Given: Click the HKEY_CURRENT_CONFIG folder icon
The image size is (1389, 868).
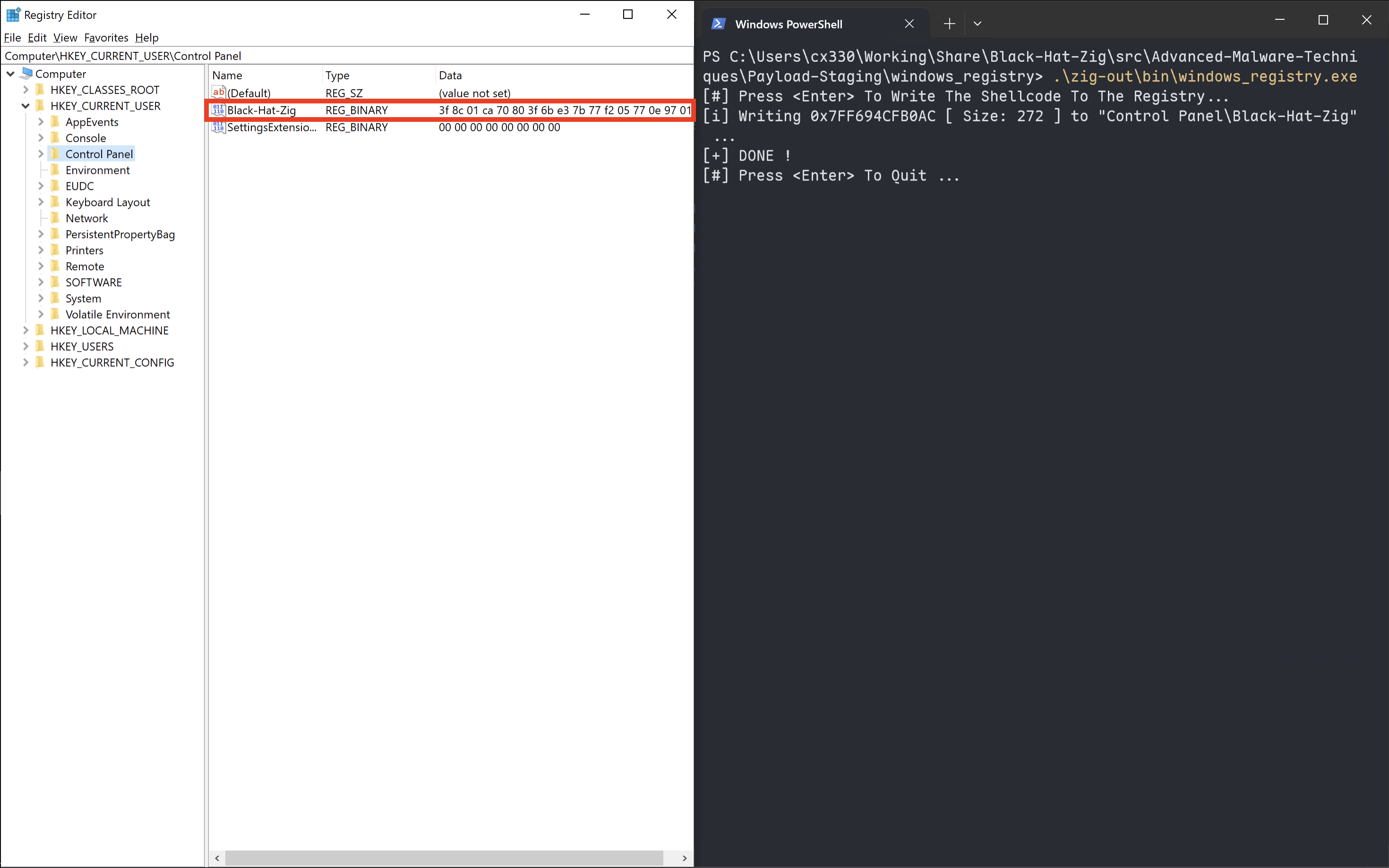Looking at the screenshot, I should [x=40, y=362].
